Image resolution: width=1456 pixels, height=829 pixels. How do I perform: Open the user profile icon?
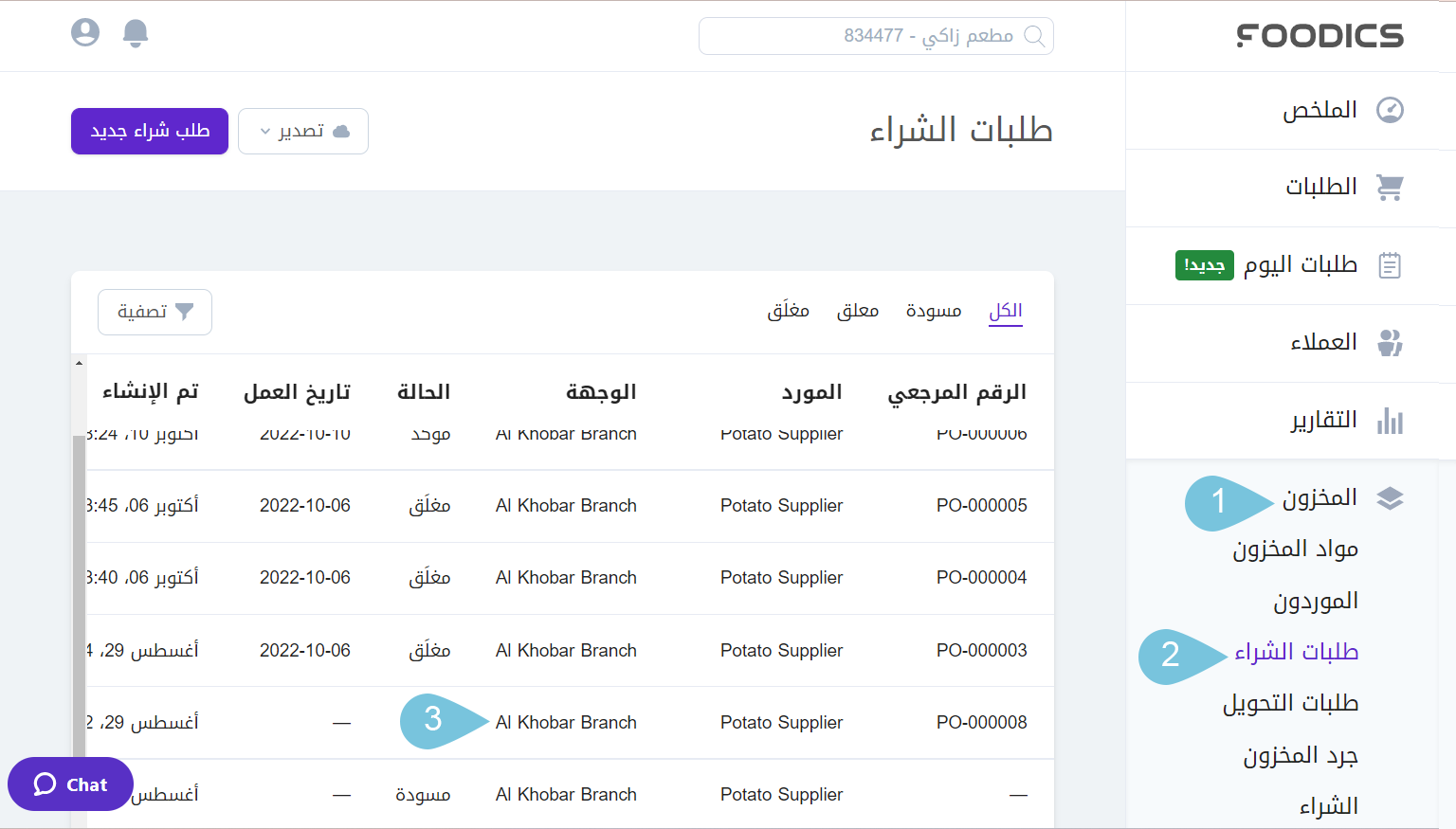pos(84,31)
